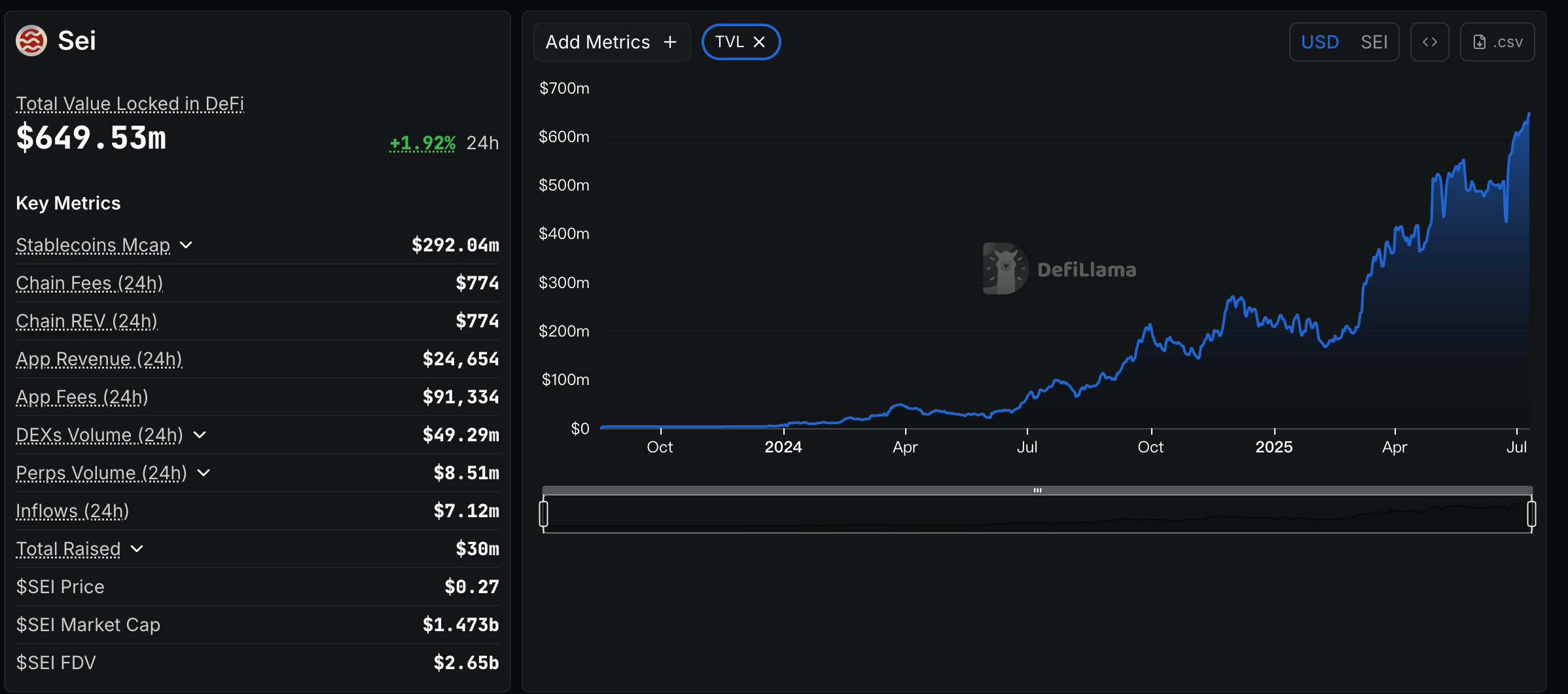1568x694 pixels.
Task: Click the right range slider handle
Action: point(1531,513)
